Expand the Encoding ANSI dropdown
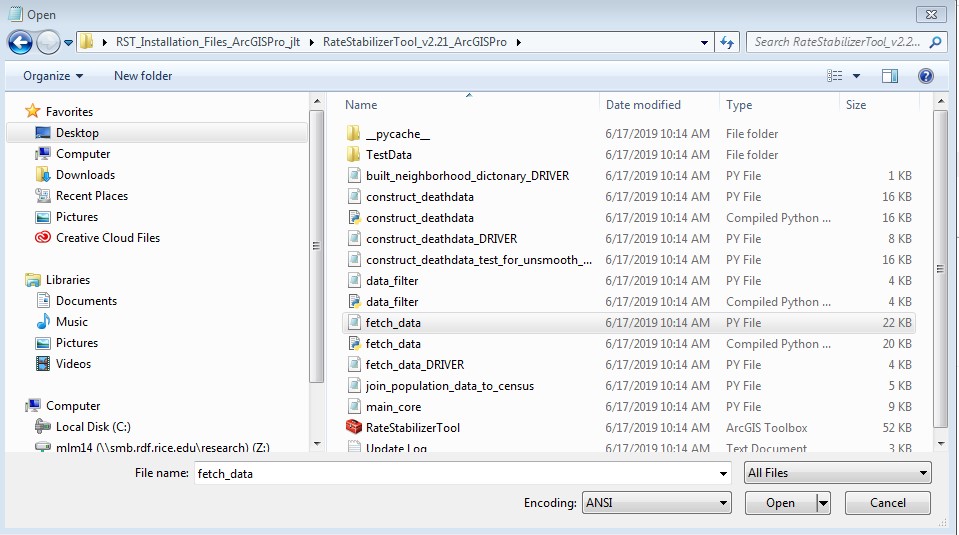Image resolution: width=959 pixels, height=535 pixels. [656, 503]
